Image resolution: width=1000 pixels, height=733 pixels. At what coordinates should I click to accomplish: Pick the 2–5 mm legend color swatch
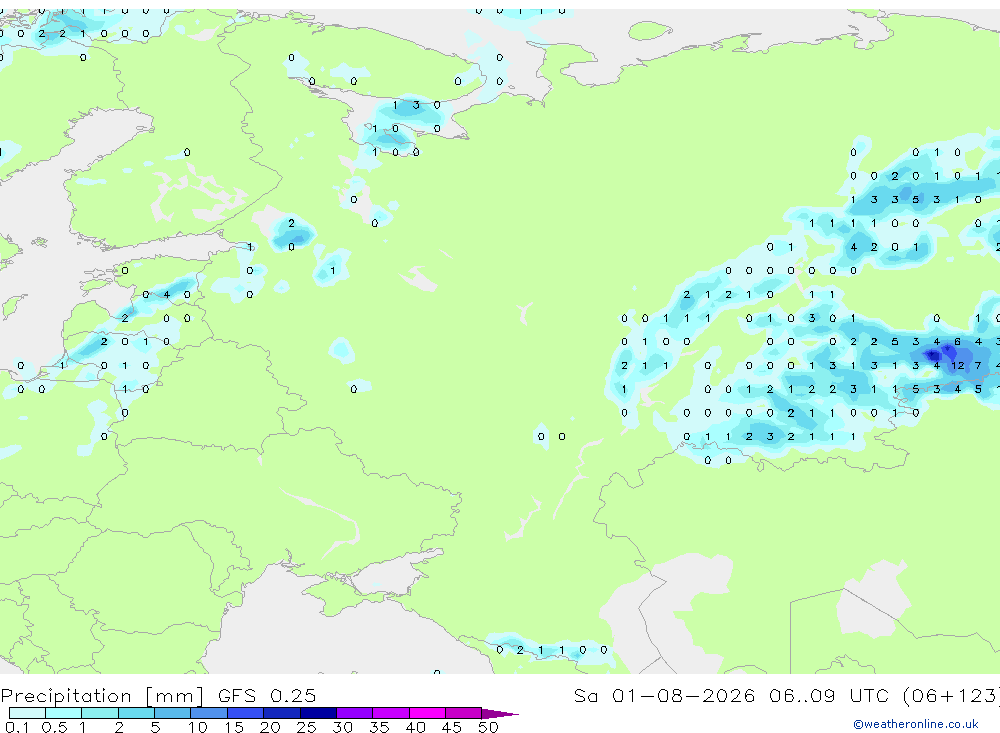tap(136, 713)
